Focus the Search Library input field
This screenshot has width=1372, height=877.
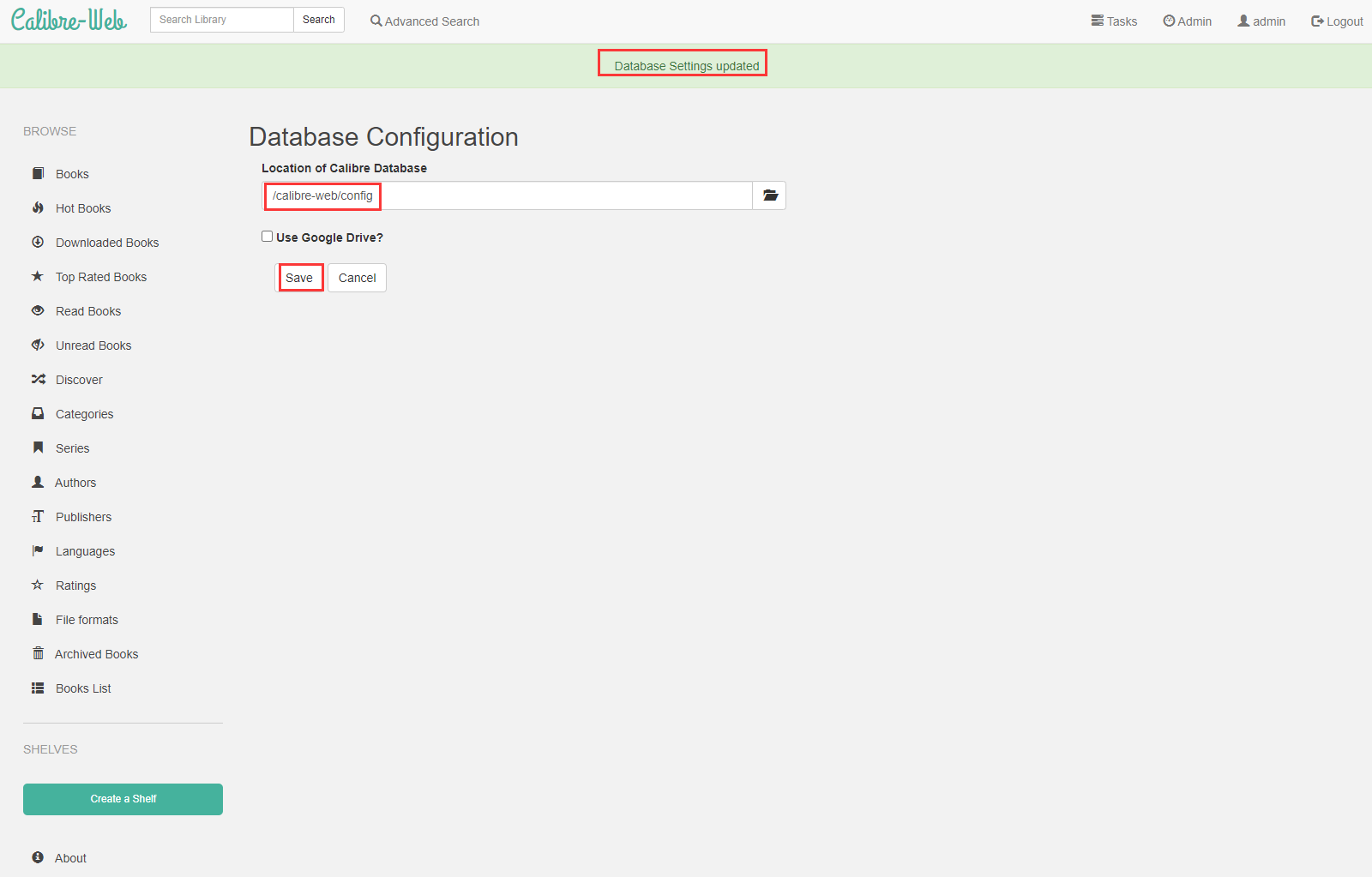coord(221,20)
